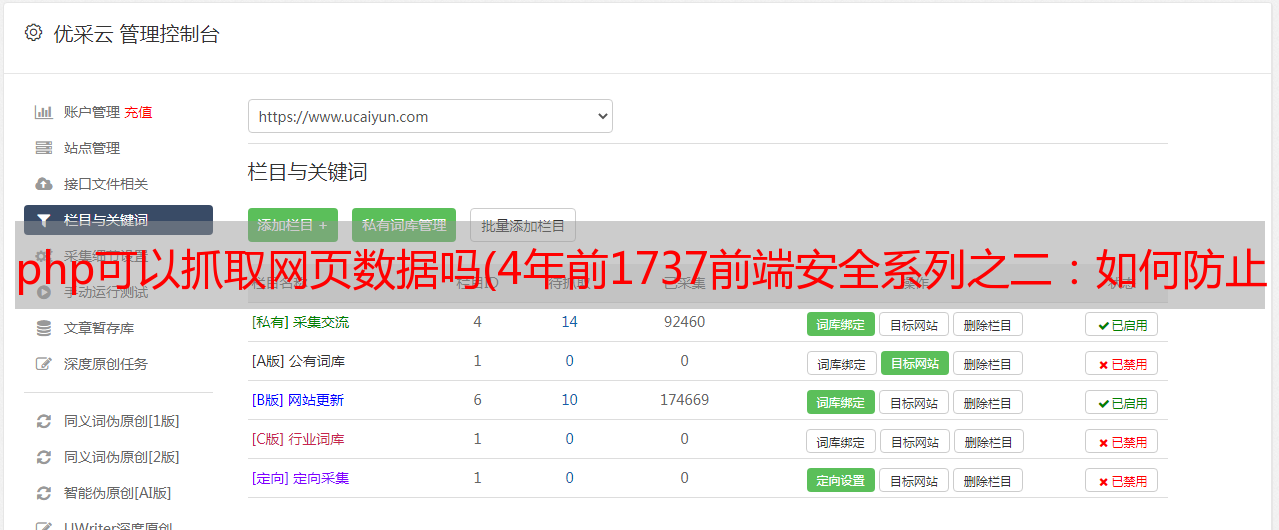The height and width of the screenshot is (530, 1279).
Task: Toggle 已禁用 status for 行业词库
Action: tap(1122, 441)
